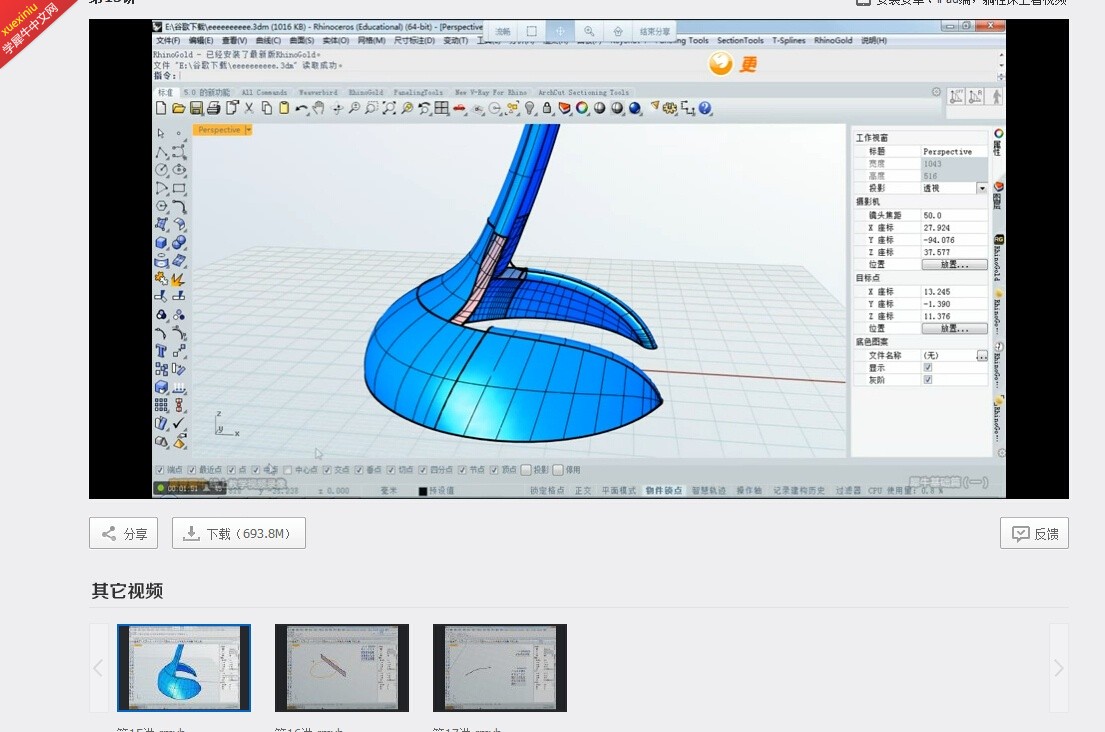Enable the 中心点 osnap checkbox
1105x732 pixels.
point(288,470)
